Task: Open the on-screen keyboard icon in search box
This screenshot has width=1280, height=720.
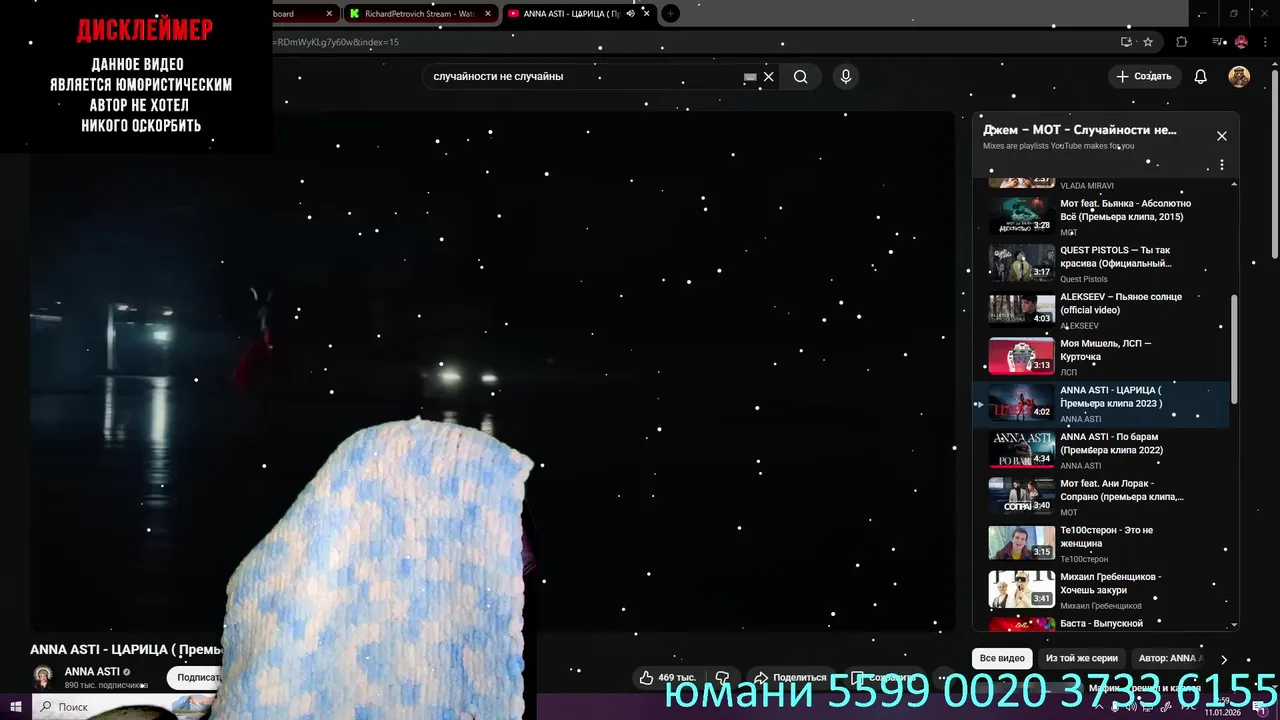Action: tap(750, 77)
